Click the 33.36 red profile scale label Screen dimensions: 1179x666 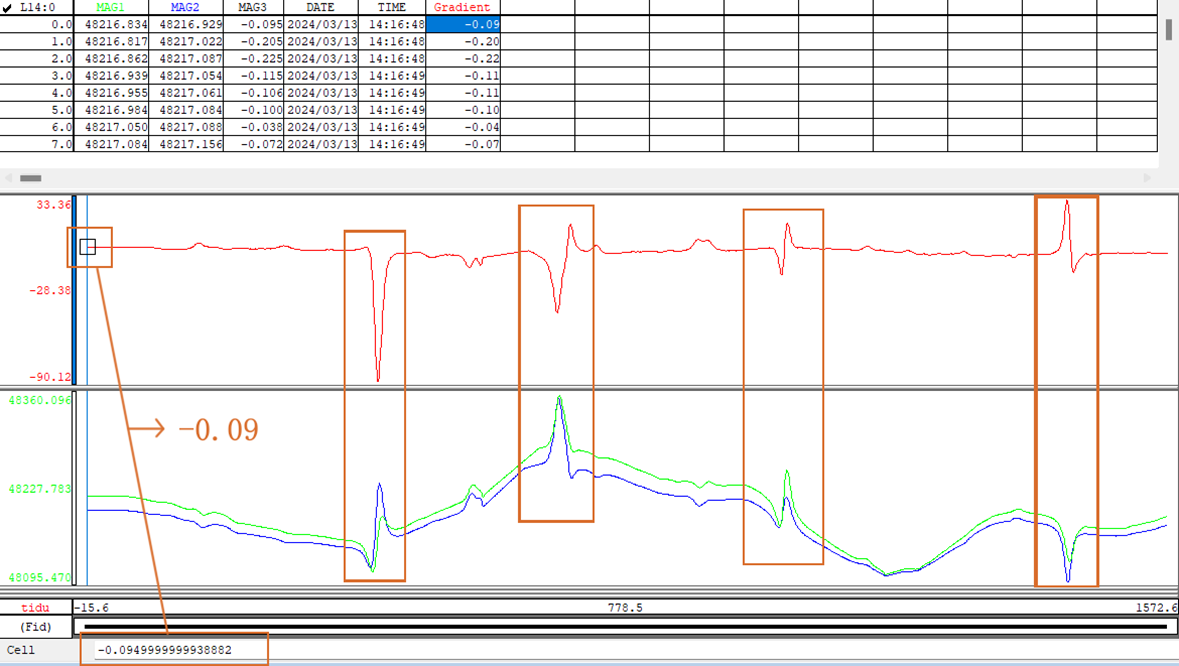coord(53,205)
